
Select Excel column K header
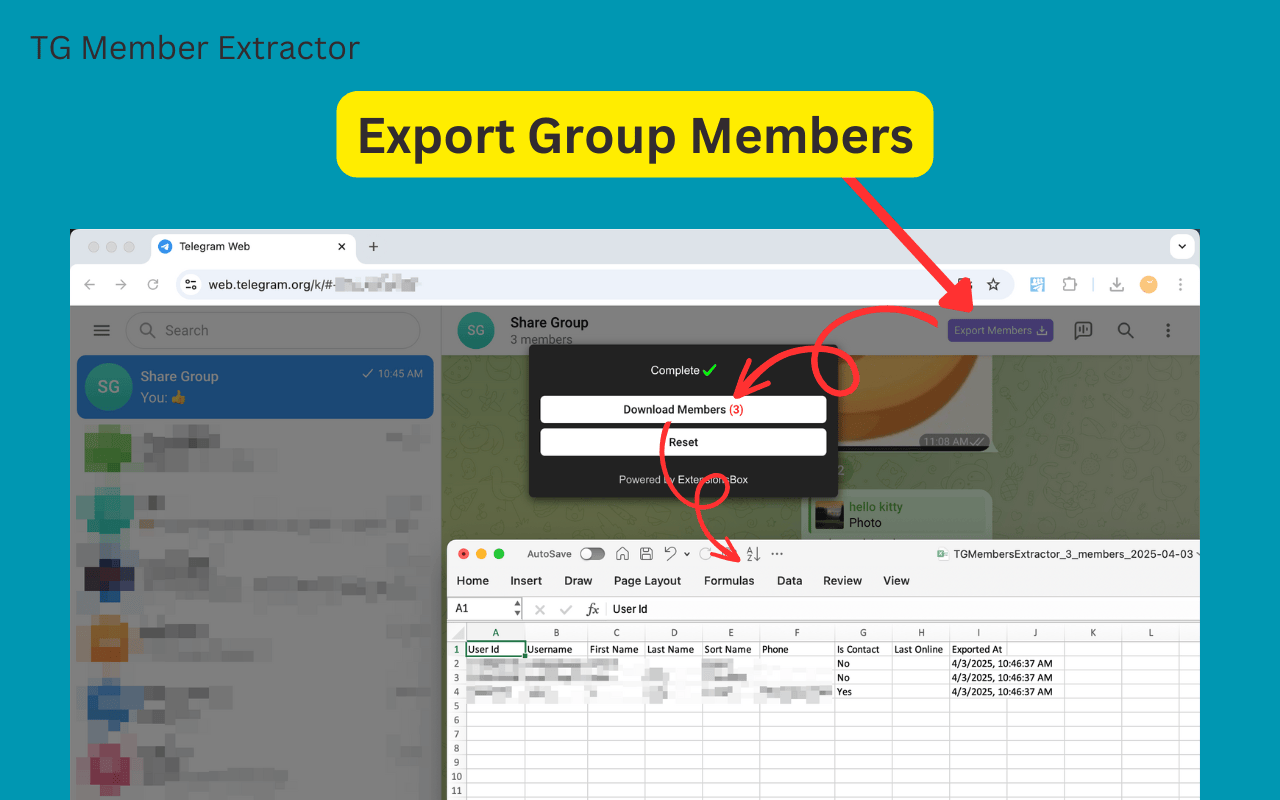click(x=1093, y=633)
